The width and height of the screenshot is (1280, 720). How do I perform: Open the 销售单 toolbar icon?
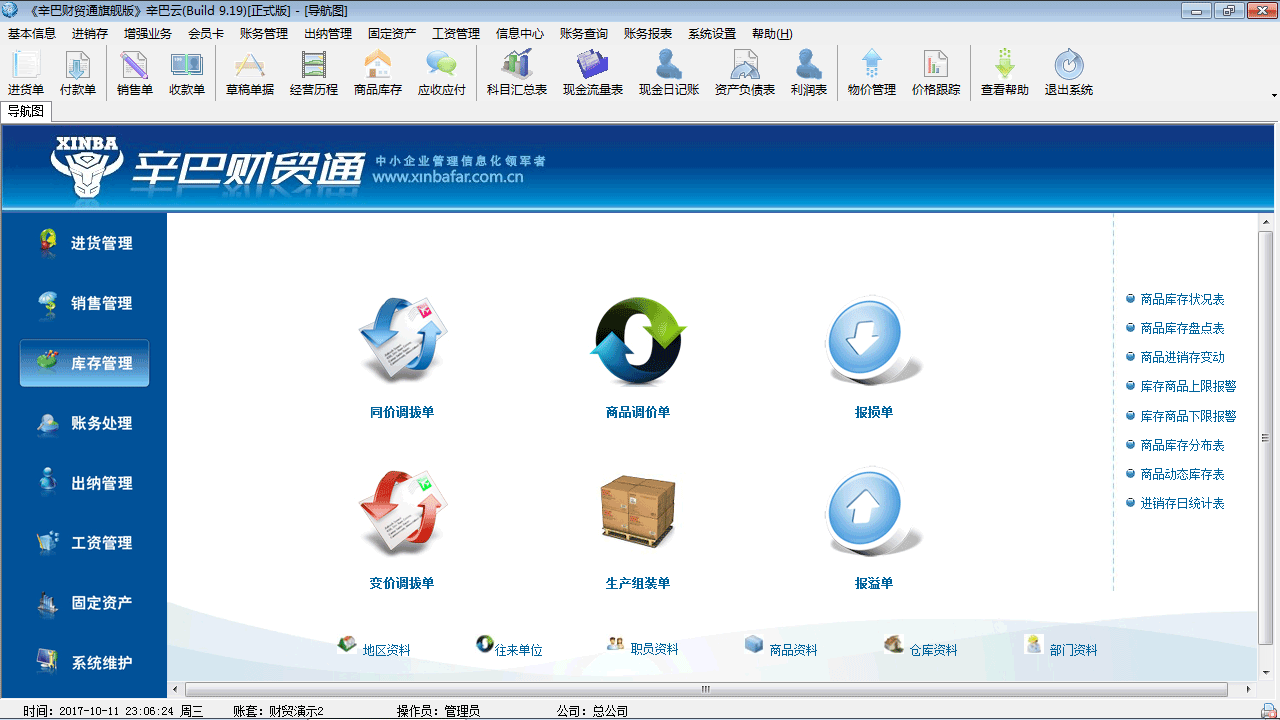click(135, 73)
